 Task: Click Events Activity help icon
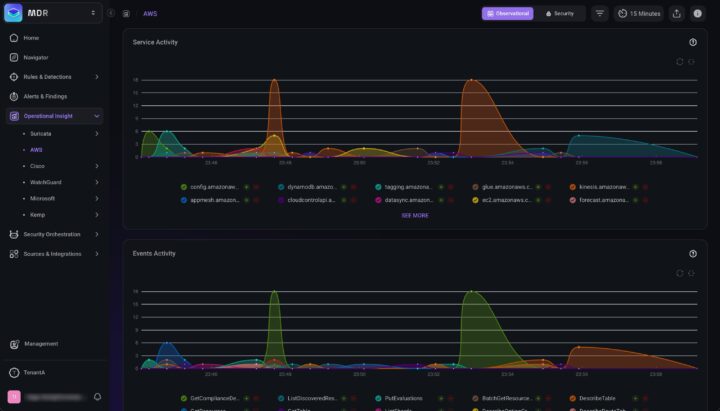point(693,254)
